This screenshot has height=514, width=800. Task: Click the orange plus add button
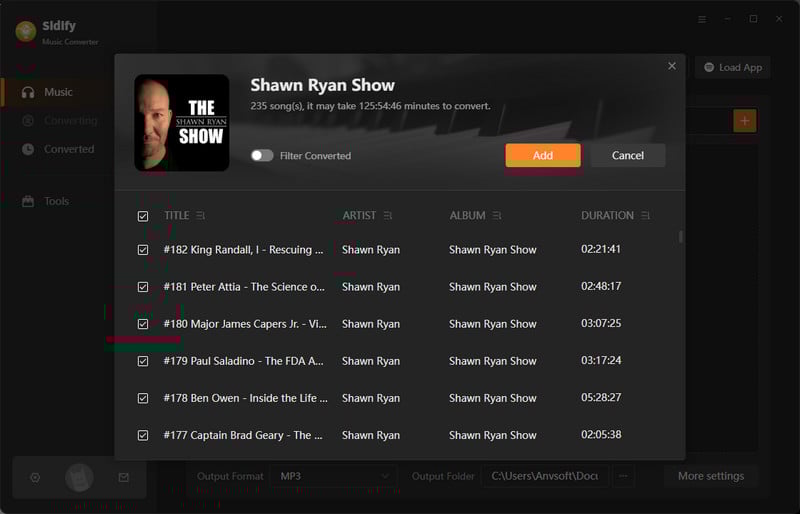click(x=745, y=121)
